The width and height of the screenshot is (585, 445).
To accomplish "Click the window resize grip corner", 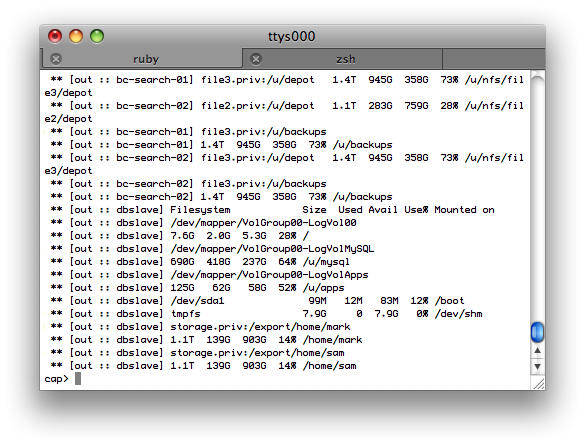I will pos(538,383).
